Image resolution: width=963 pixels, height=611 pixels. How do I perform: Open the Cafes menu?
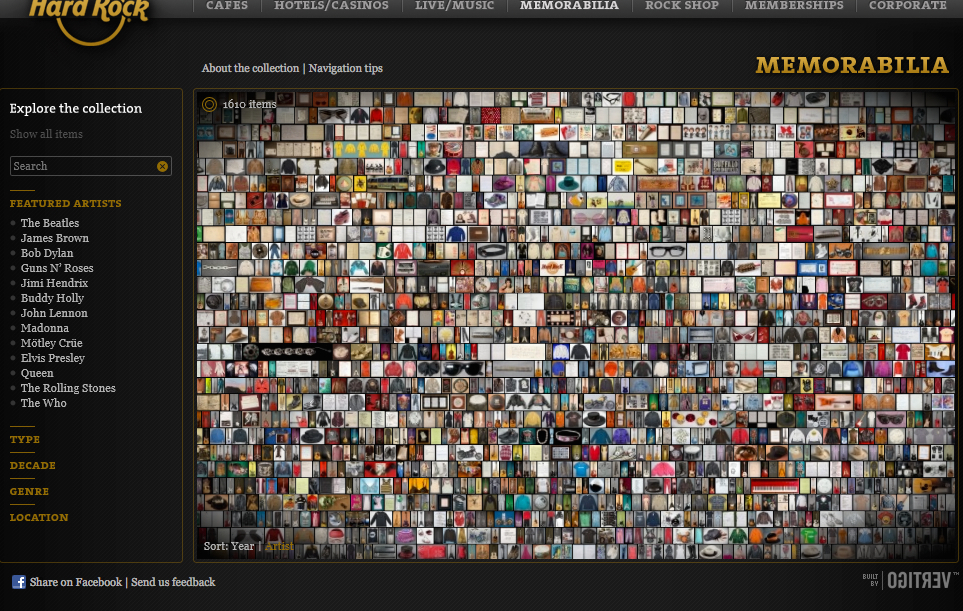point(227,6)
